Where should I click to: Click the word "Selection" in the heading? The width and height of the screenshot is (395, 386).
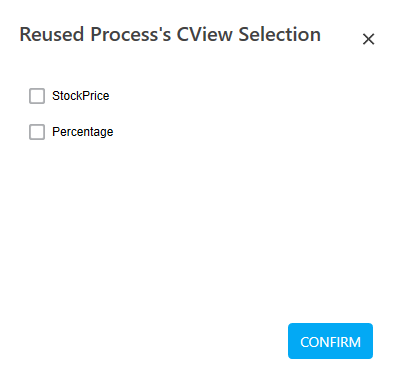pyautogui.click(x=280, y=34)
